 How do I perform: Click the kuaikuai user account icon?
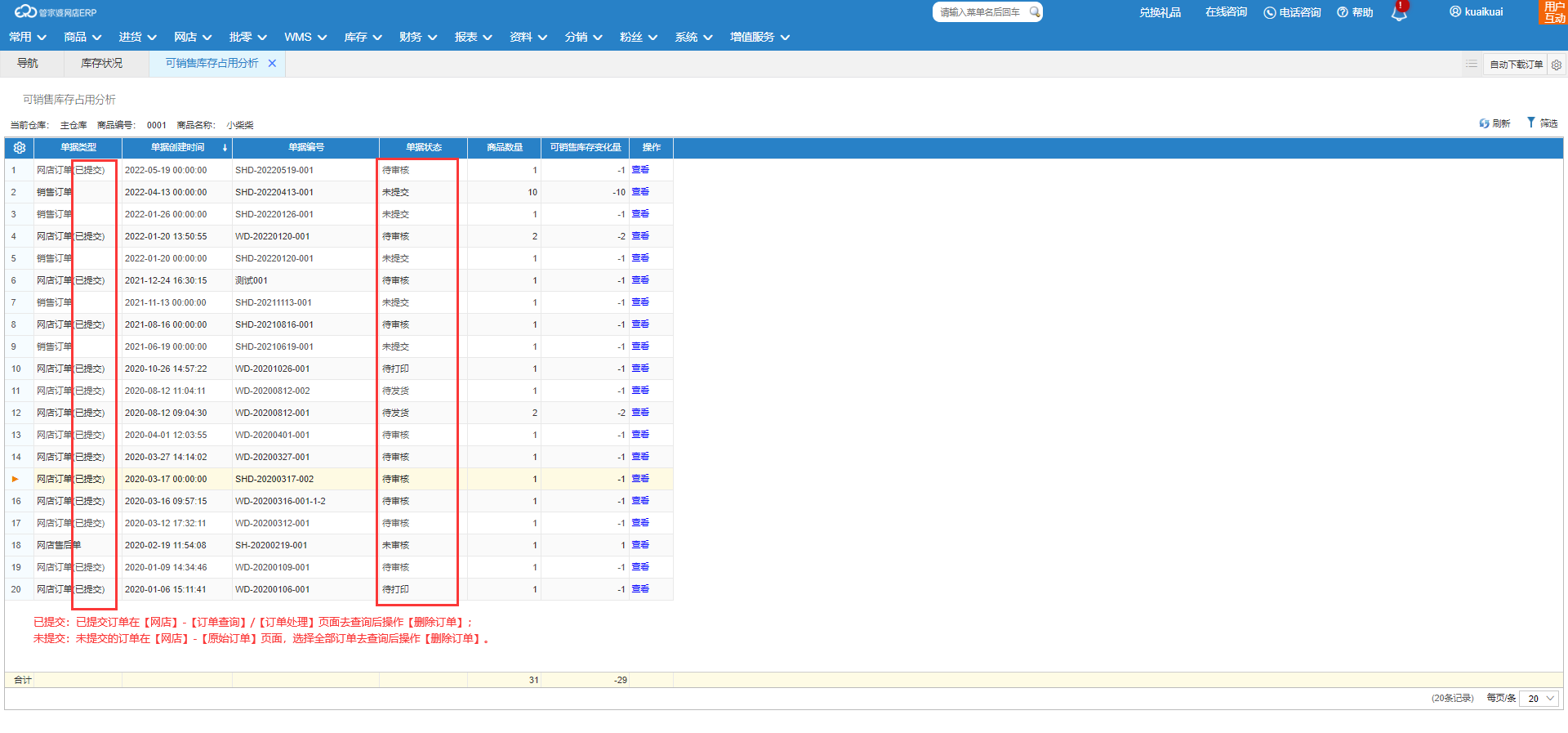[1455, 12]
